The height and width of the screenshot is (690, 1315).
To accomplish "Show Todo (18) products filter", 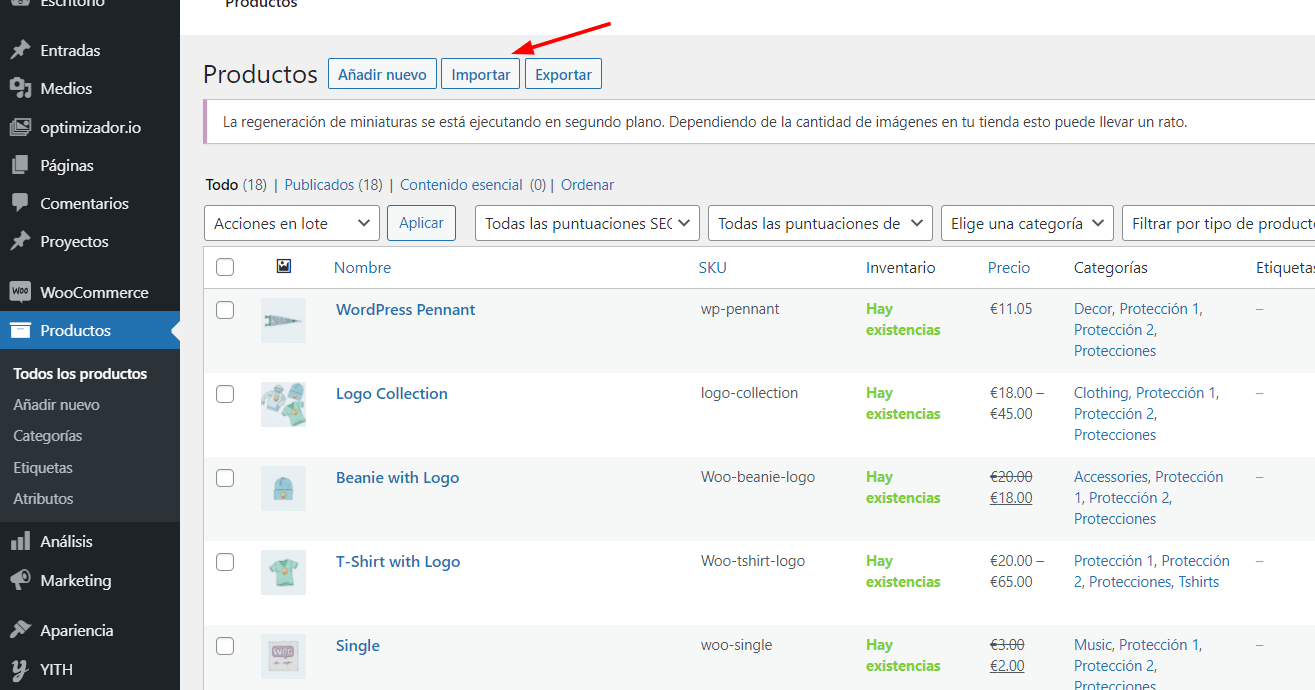I will click(236, 185).
